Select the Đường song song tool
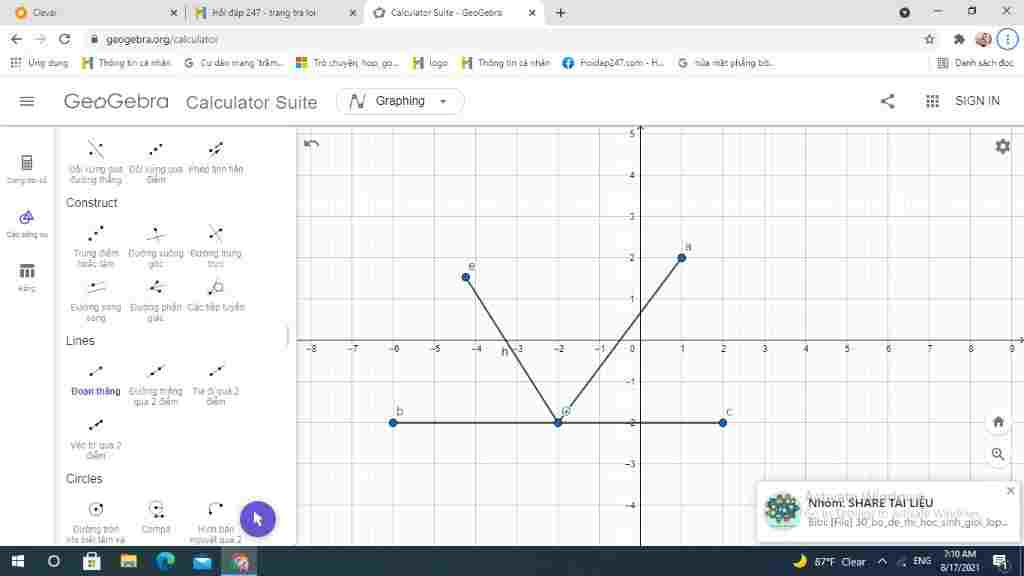 (x=95, y=300)
